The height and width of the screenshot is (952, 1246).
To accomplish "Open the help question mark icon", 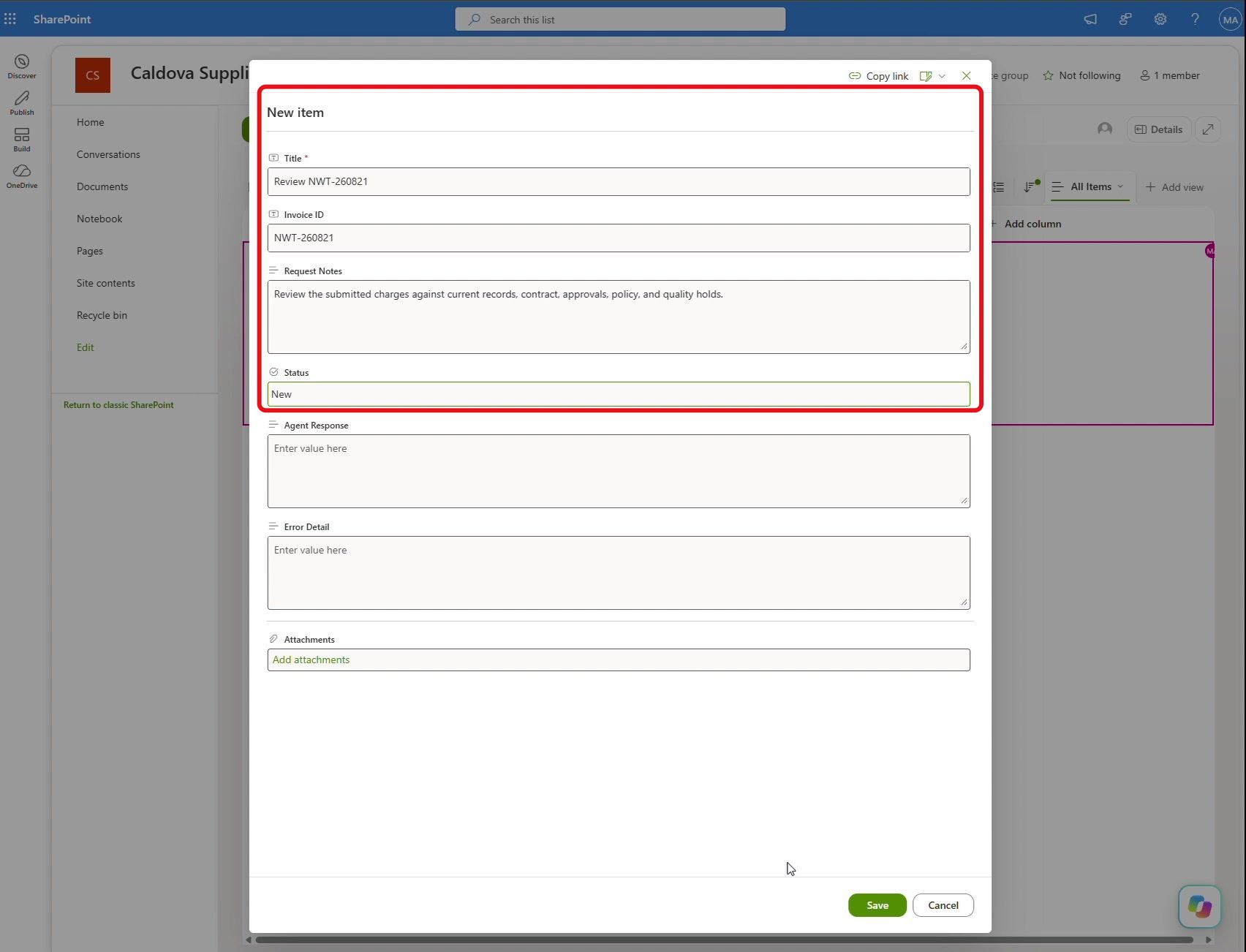I will click(x=1195, y=19).
